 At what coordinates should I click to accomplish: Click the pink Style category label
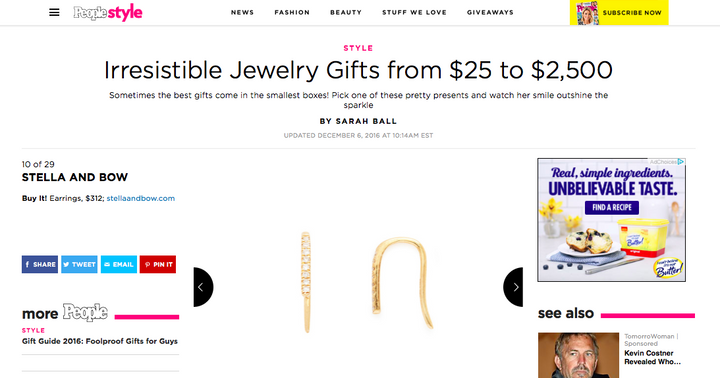pos(358,48)
